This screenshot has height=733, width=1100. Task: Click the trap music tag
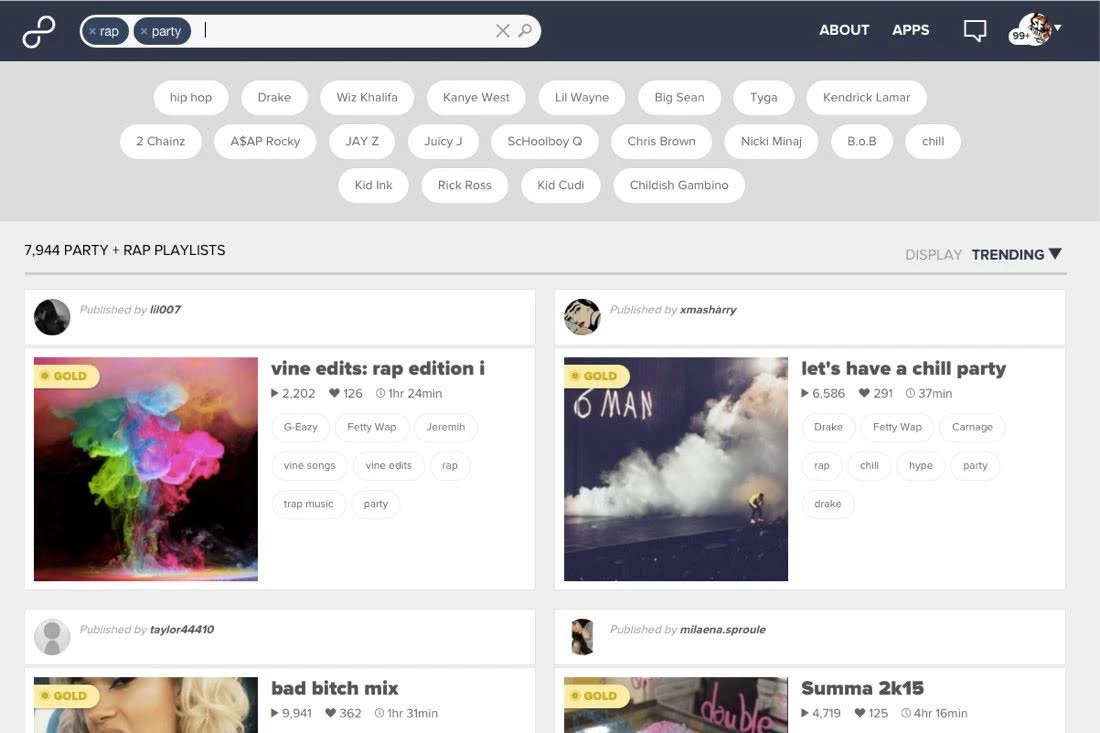click(x=308, y=504)
